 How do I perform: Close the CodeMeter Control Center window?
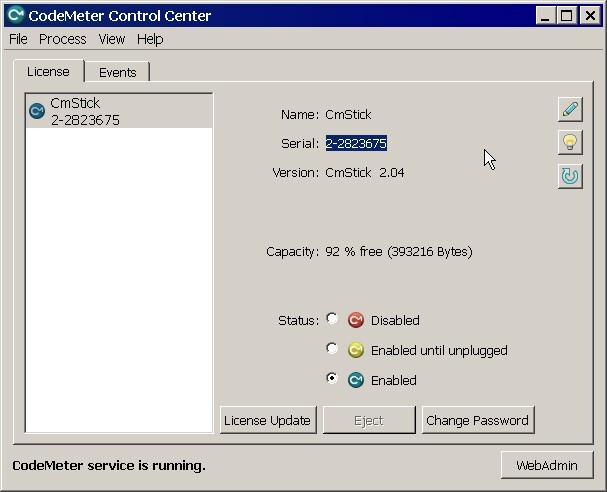(x=590, y=16)
